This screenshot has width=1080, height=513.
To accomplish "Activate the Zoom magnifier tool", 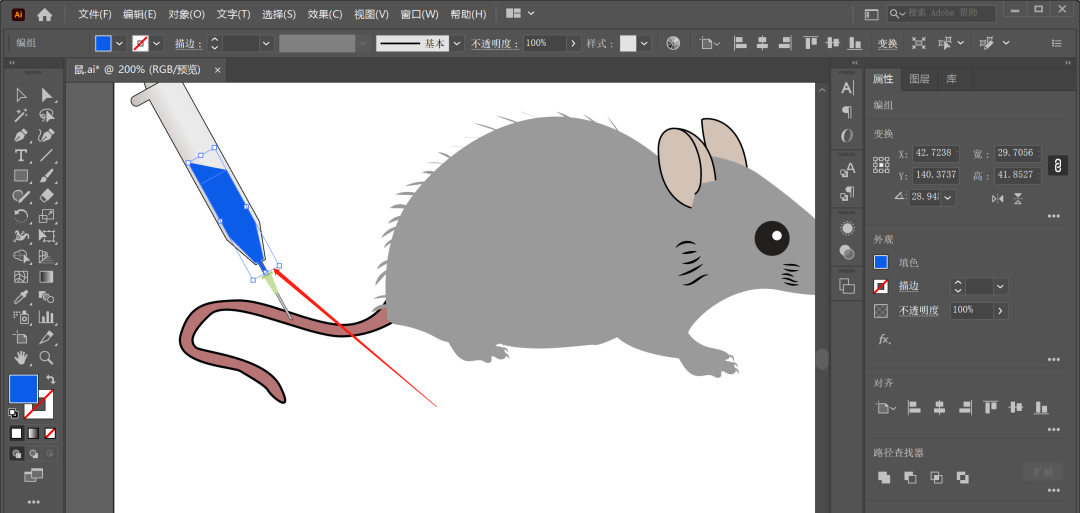I will [x=46, y=358].
